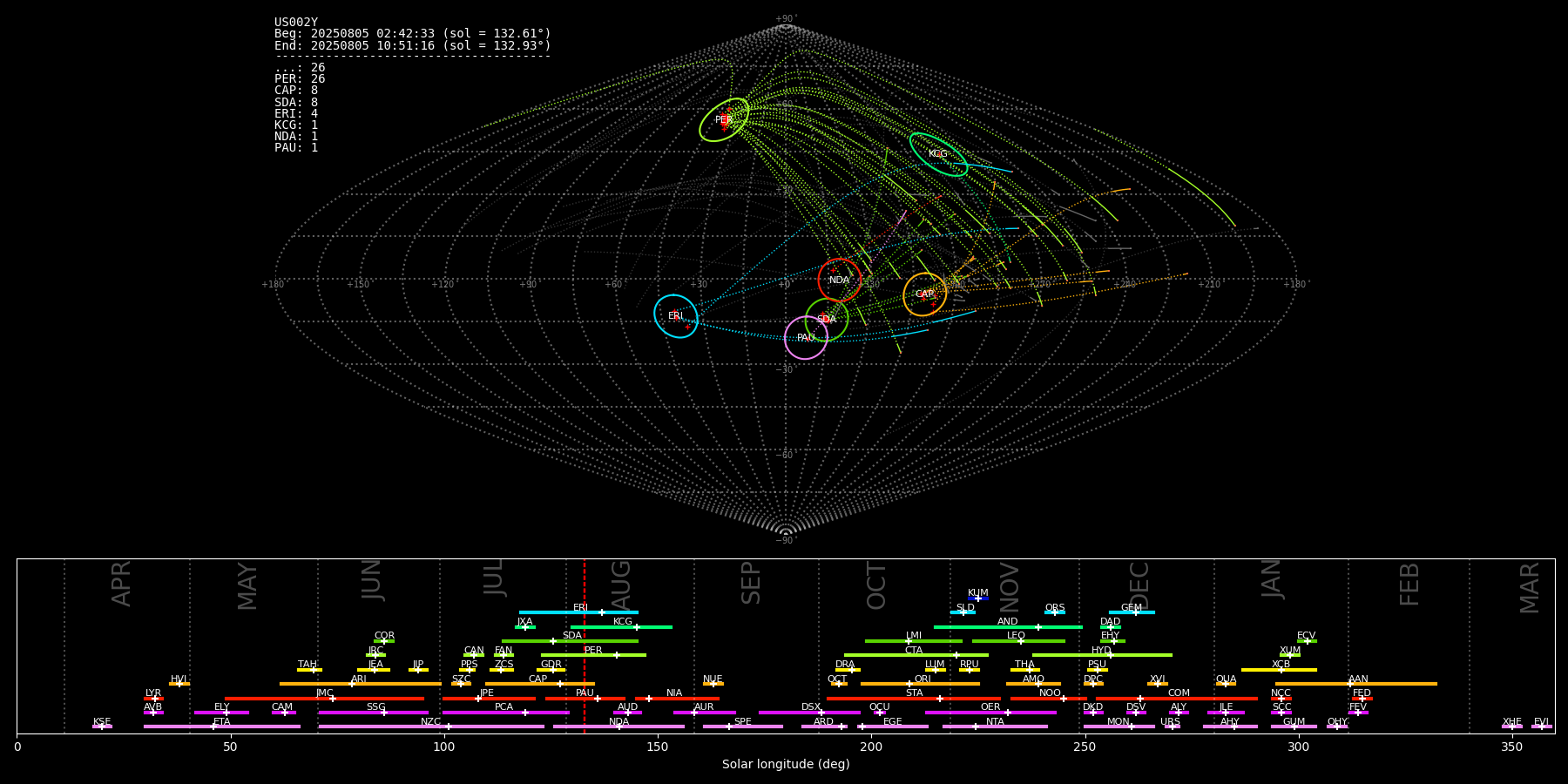Image resolution: width=1568 pixels, height=784 pixels.
Task: Click the -90° south pole label
Action: point(785,541)
